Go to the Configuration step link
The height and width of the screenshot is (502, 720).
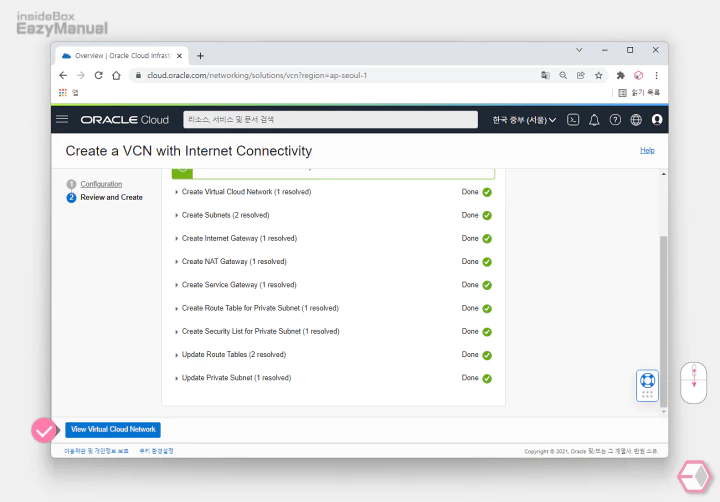[101, 184]
